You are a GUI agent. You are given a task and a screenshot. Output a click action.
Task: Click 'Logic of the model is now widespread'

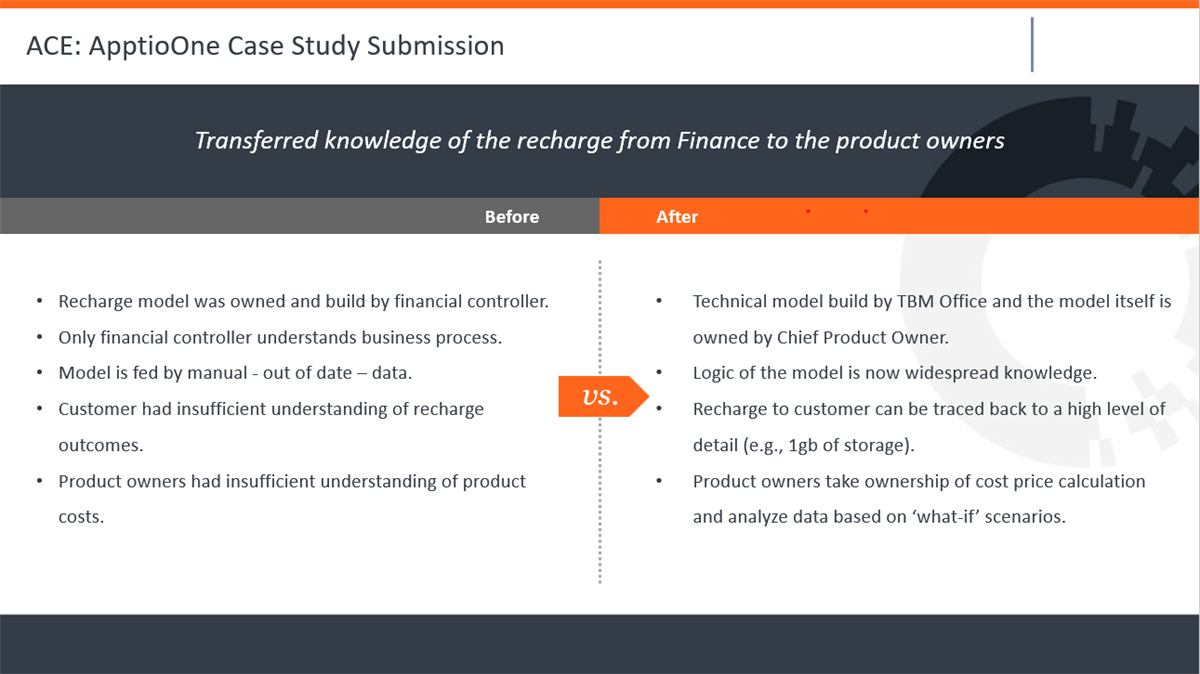click(895, 373)
